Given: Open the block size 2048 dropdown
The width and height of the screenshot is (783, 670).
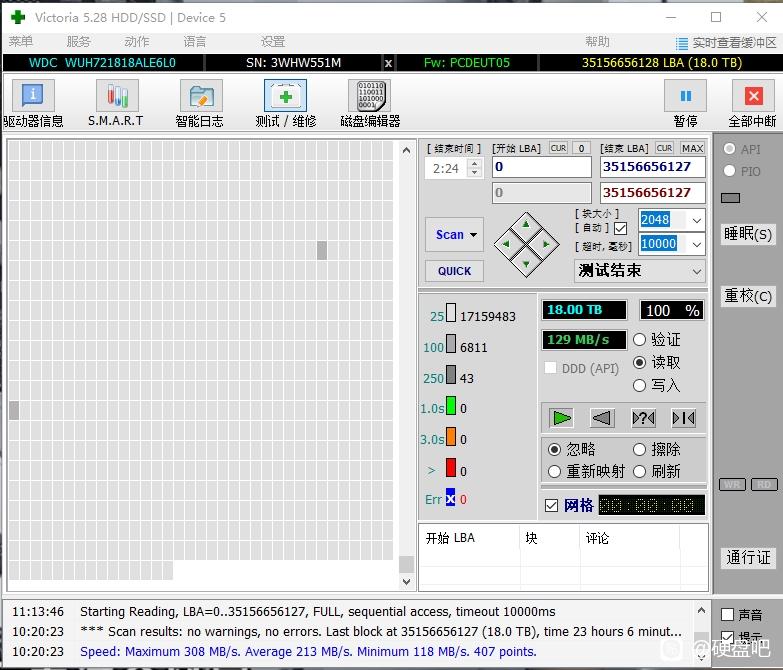Looking at the screenshot, I should tap(697, 220).
